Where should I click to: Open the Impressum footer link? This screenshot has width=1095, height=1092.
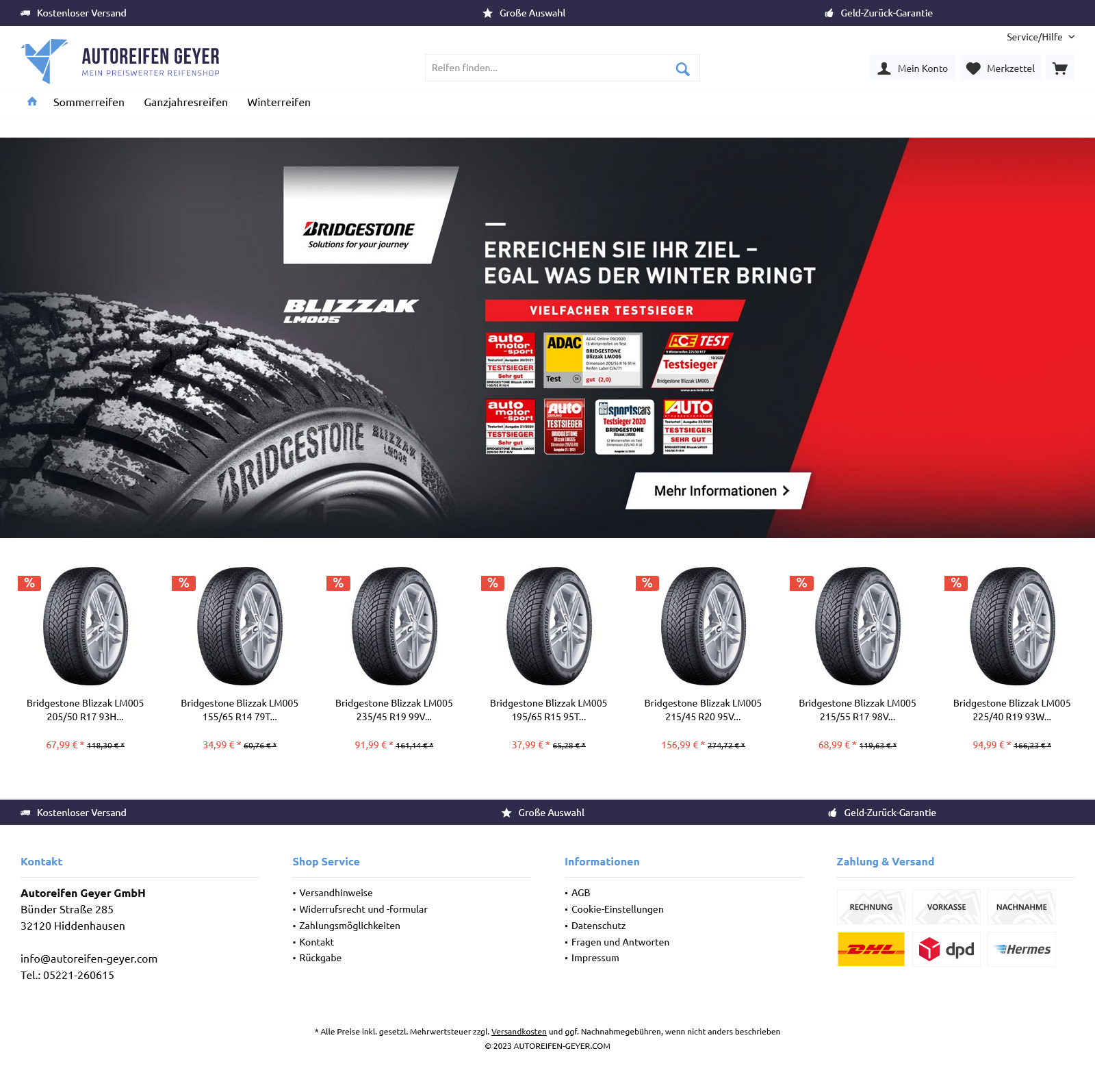[595, 958]
